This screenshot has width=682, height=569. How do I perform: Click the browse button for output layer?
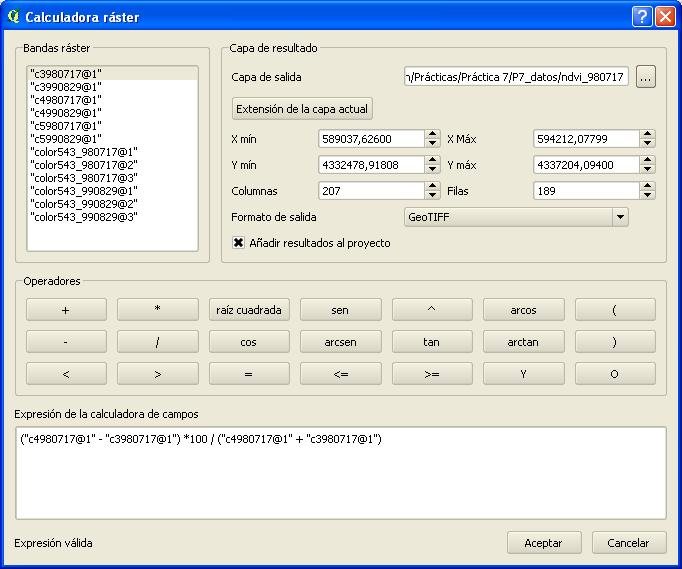pos(645,77)
